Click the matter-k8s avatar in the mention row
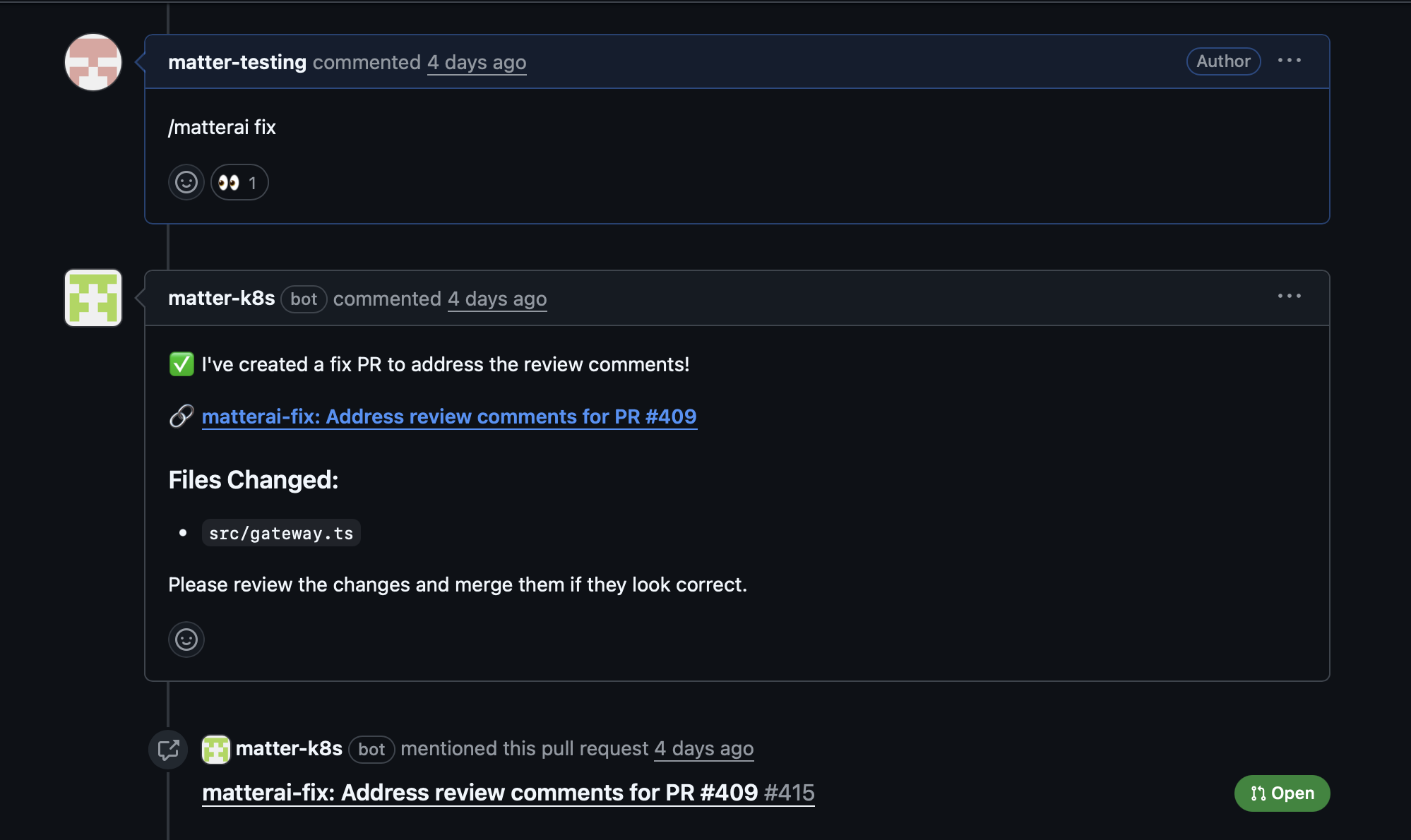 [216, 750]
